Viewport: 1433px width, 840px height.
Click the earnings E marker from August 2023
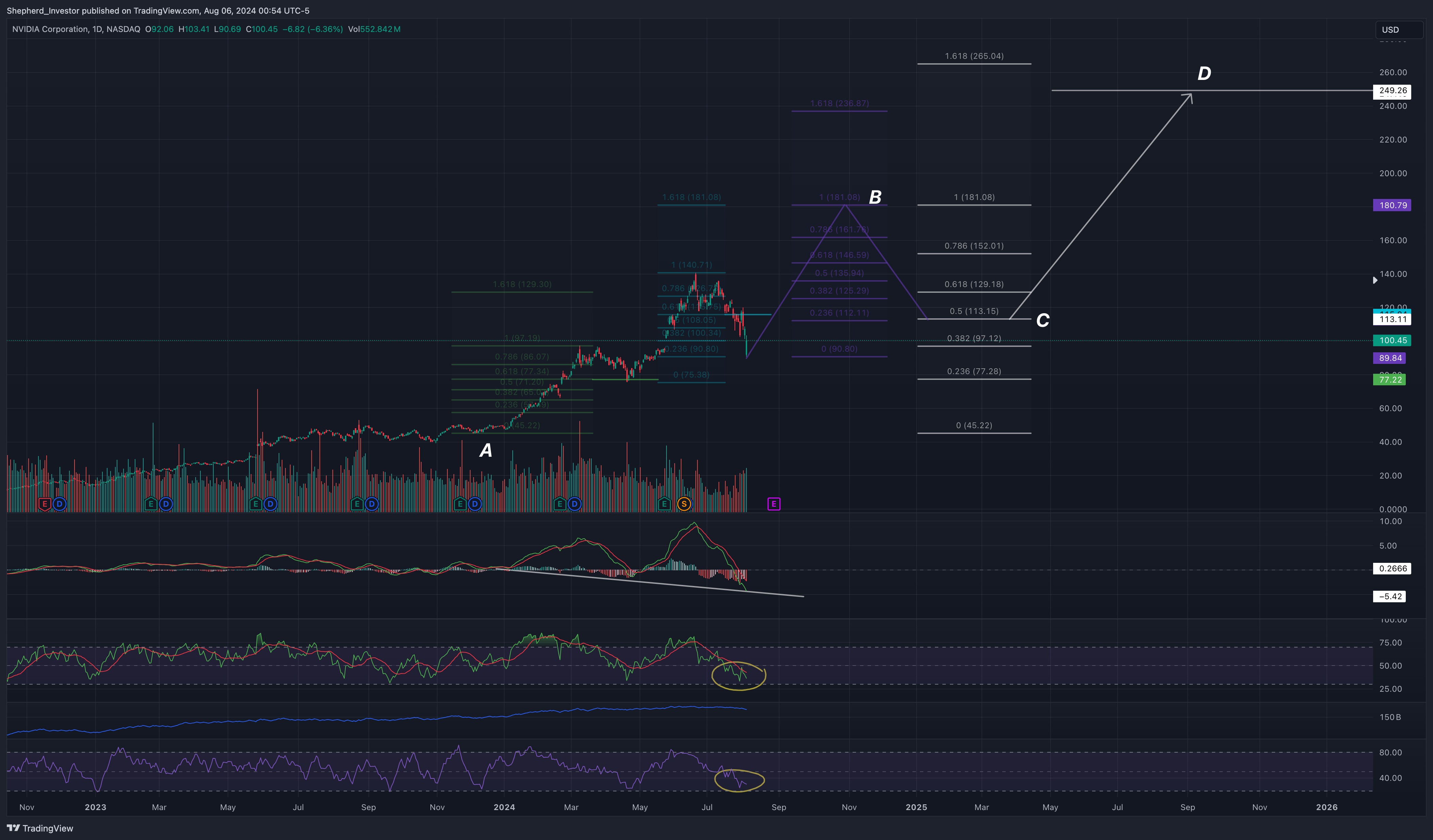[x=357, y=504]
